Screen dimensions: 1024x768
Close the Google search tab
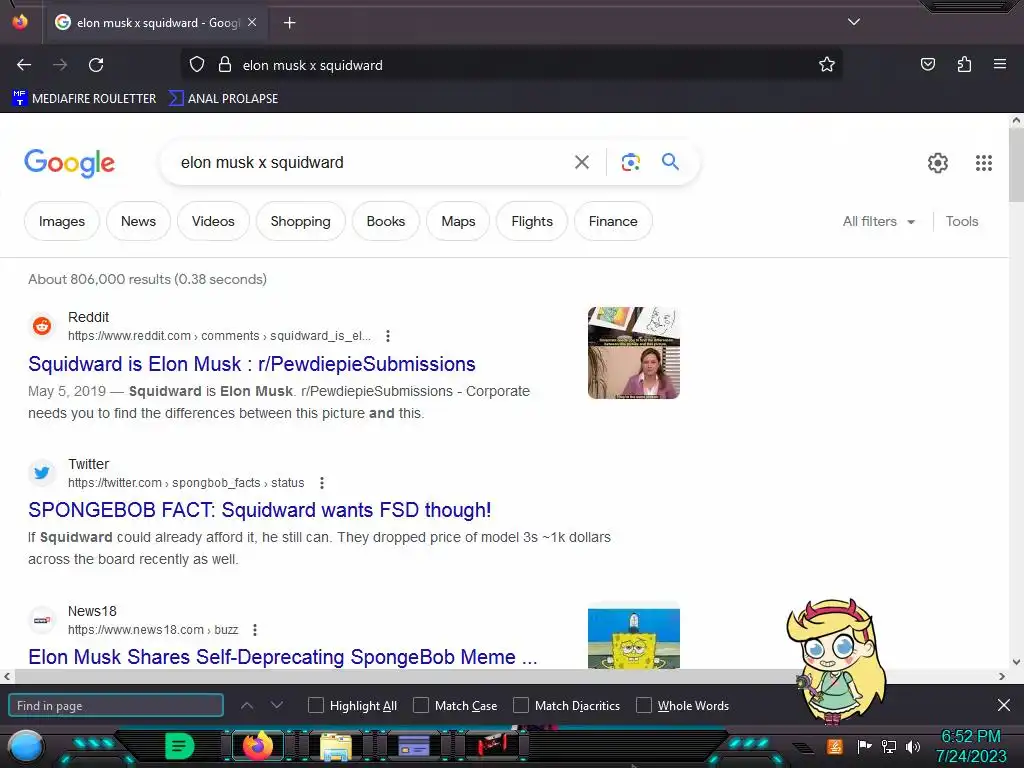[252, 22]
